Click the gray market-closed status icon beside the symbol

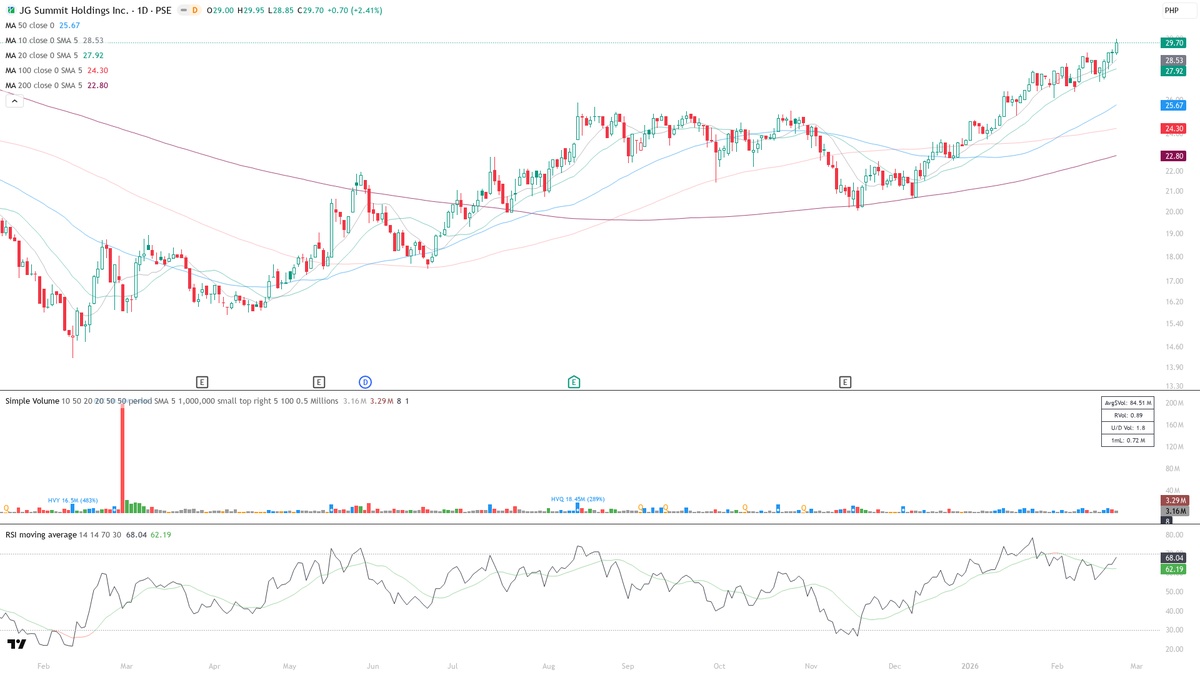coord(183,10)
